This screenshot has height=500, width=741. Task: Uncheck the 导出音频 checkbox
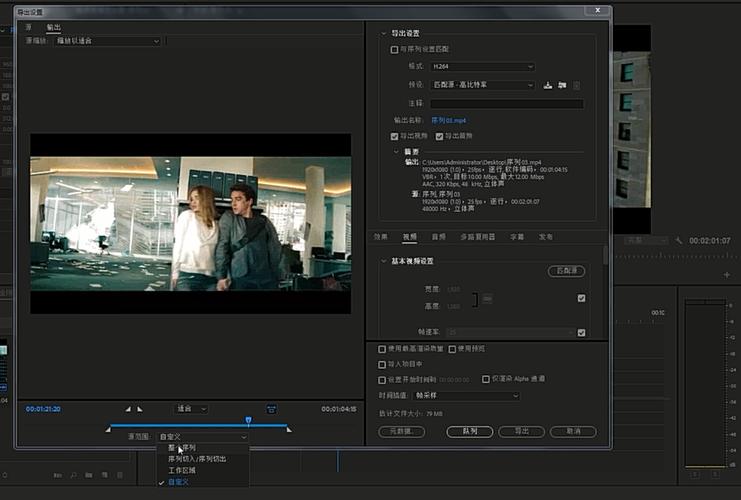point(439,137)
